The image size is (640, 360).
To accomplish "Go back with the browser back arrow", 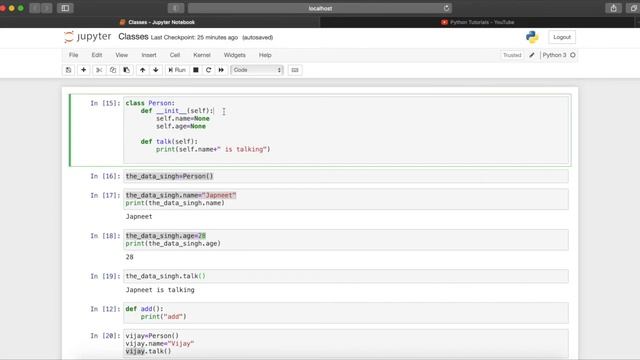I will (x=35, y=8).
